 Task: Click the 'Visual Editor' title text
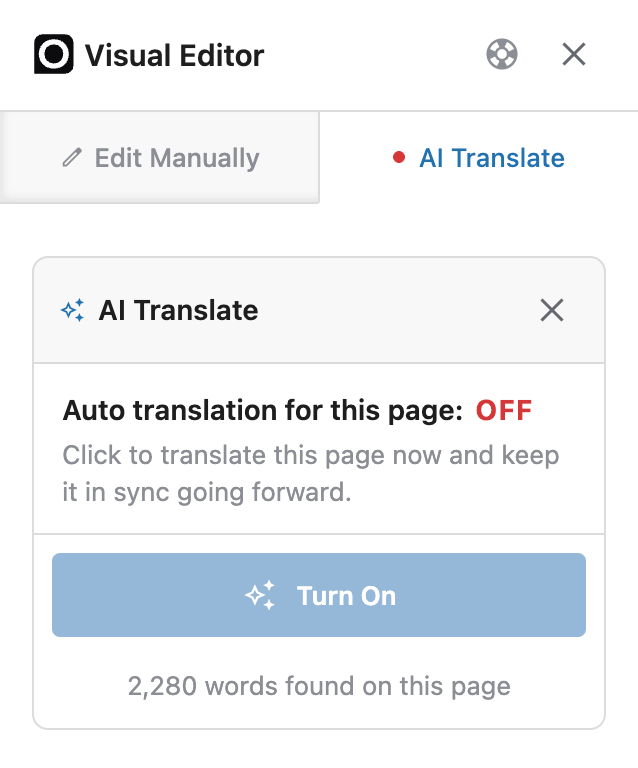[x=174, y=55]
